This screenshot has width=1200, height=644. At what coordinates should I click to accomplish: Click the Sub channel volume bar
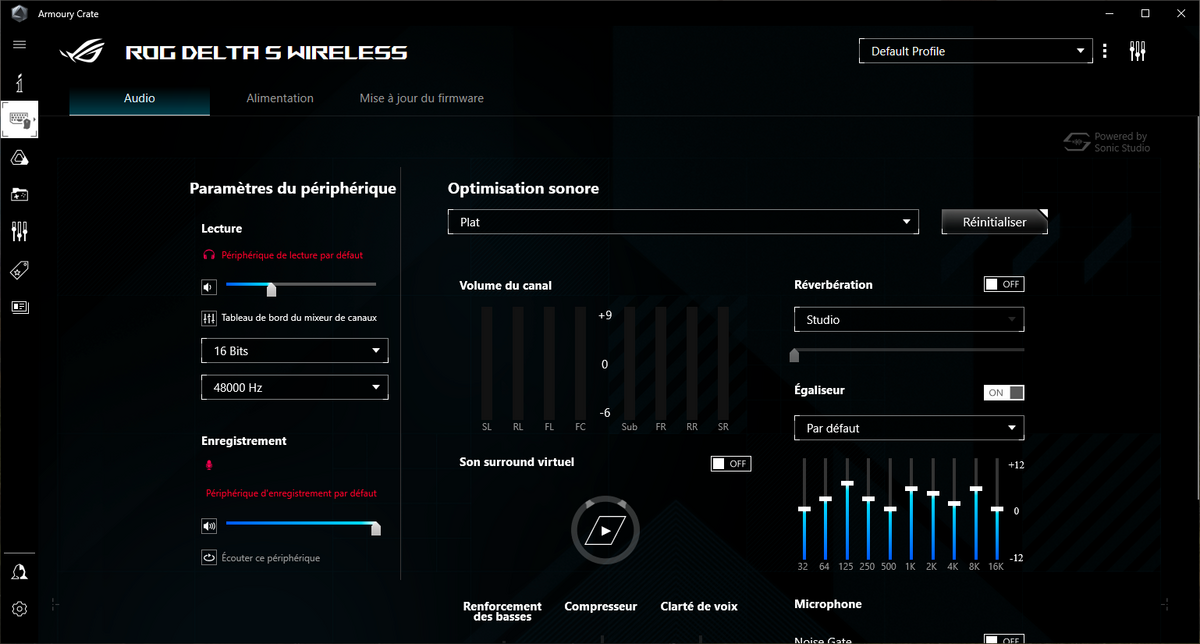click(629, 362)
